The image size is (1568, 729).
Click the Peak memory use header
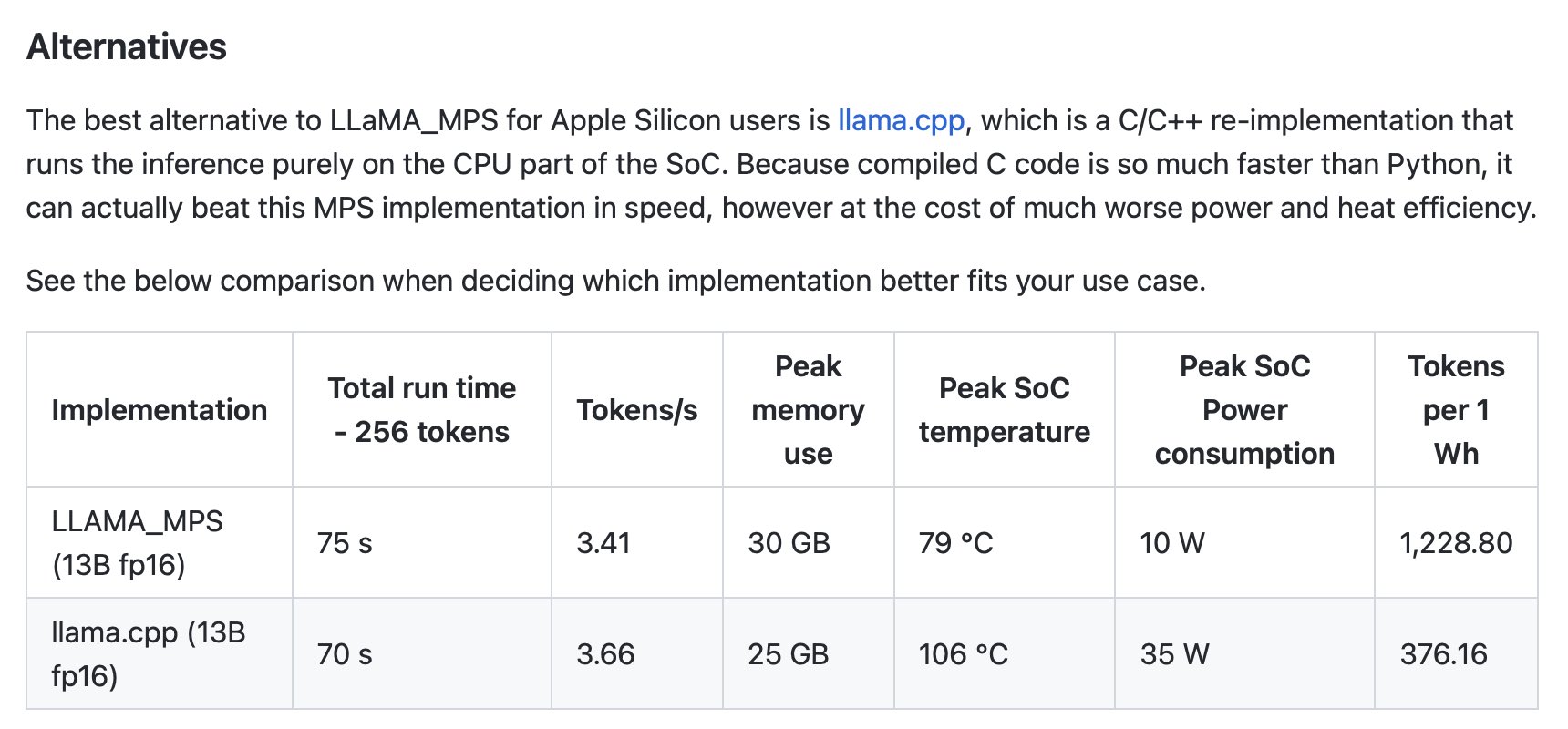(809, 410)
